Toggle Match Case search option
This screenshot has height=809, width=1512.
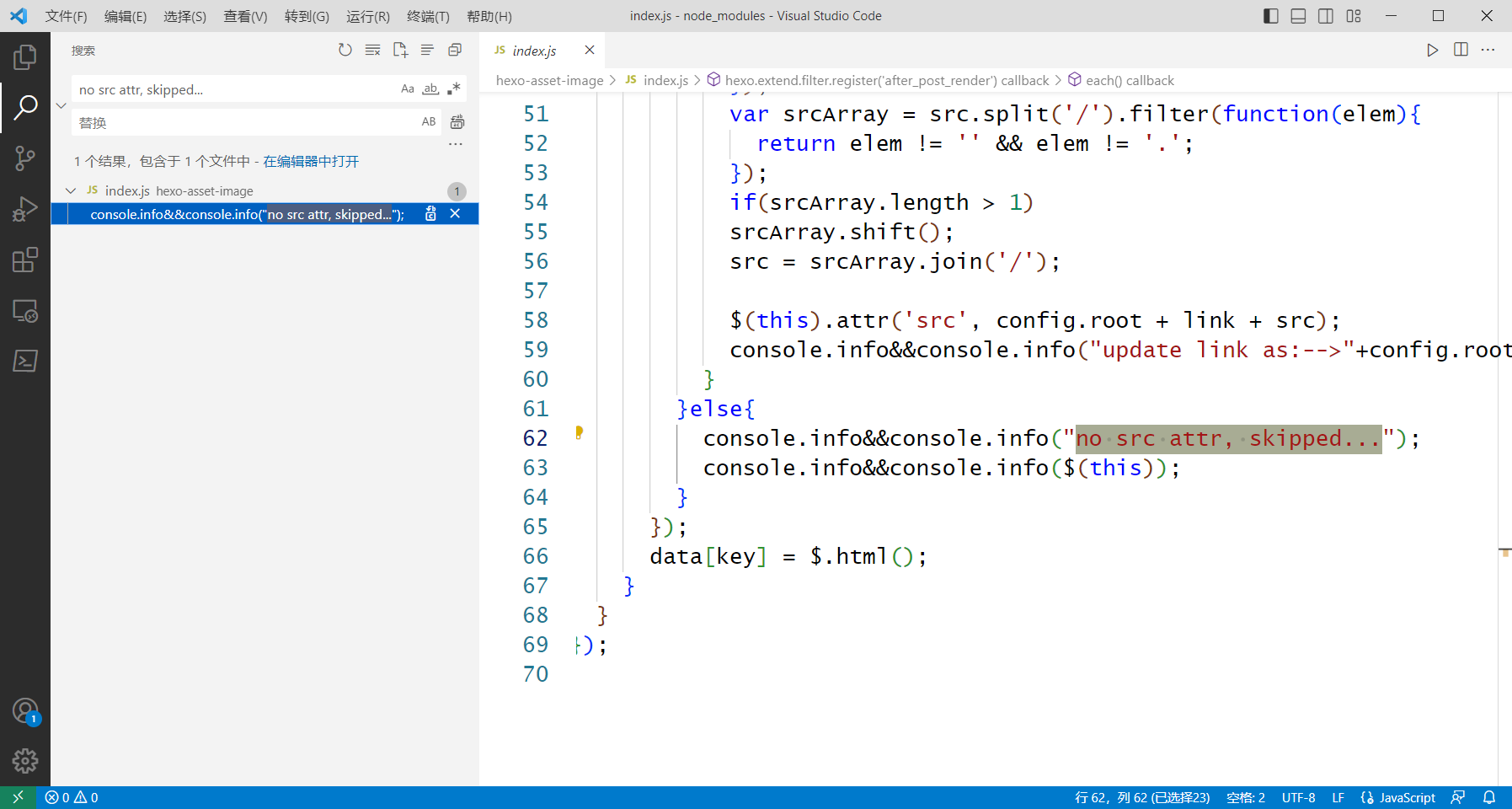[x=408, y=89]
